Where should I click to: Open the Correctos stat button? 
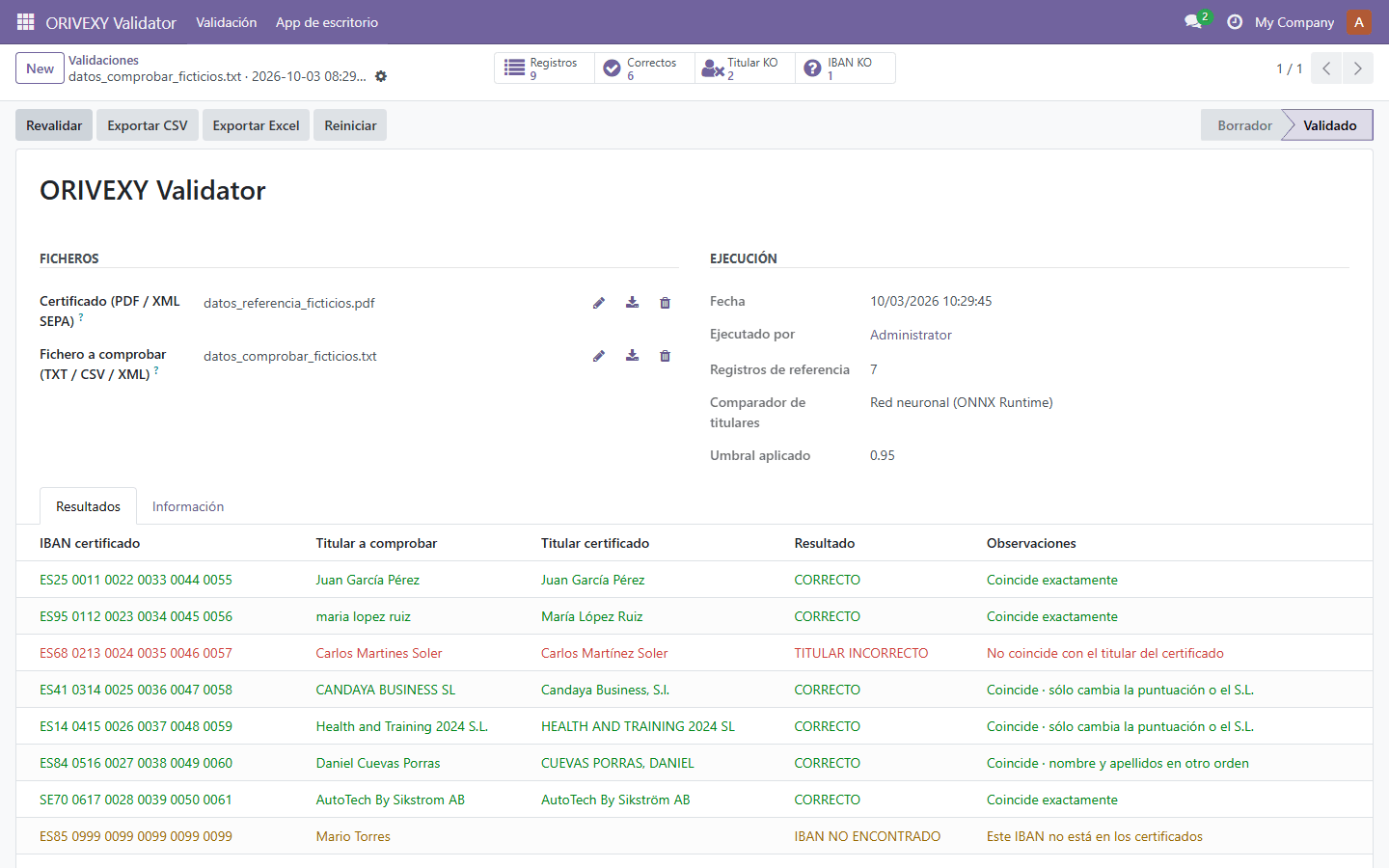(x=644, y=68)
